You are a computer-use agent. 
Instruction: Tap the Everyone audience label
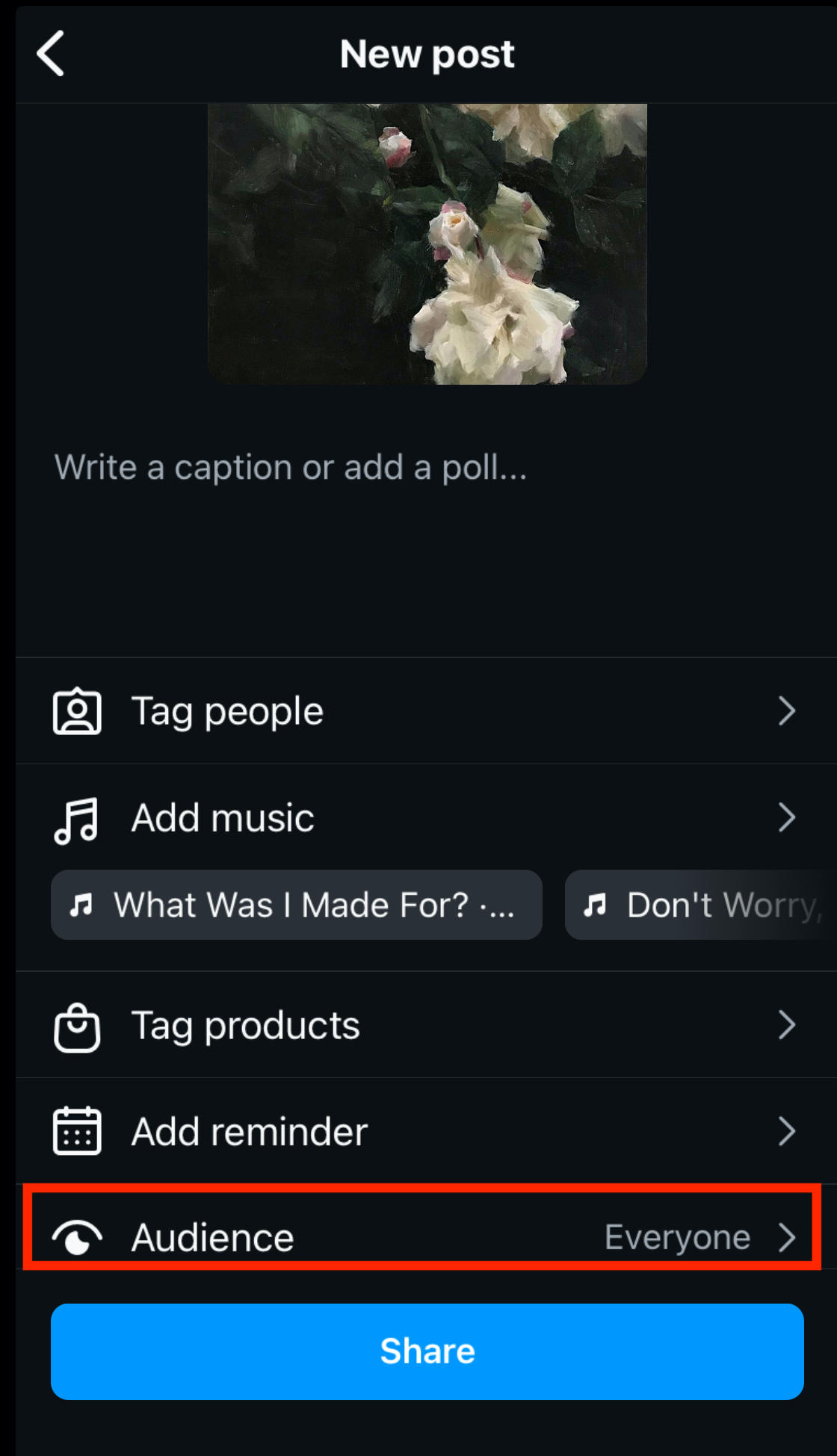click(676, 1236)
